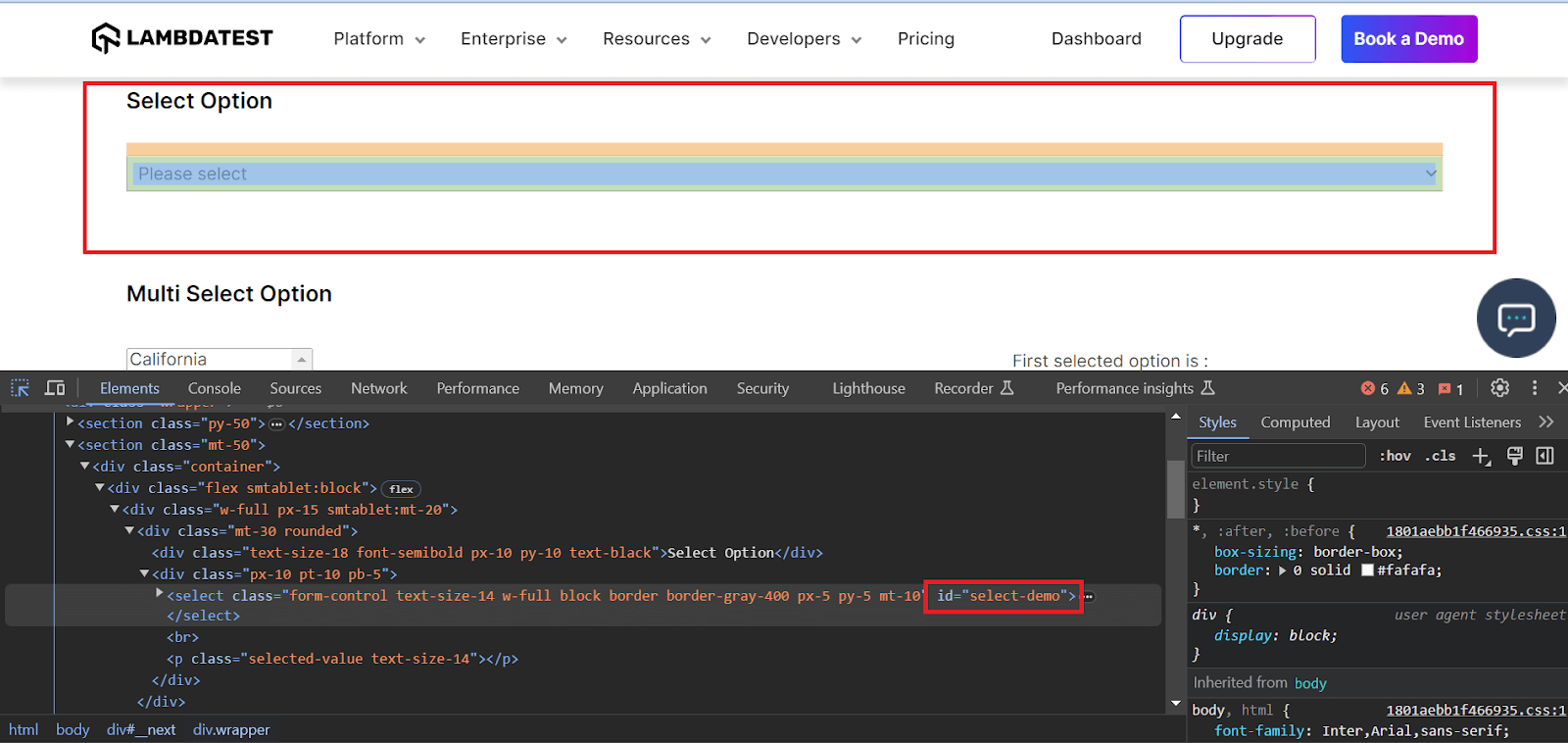Image resolution: width=1568 pixels, height=743 pixels.
Task: Open DevTools three-dot customize menu
Action: pyautogui.click(x=1535, y=388)
